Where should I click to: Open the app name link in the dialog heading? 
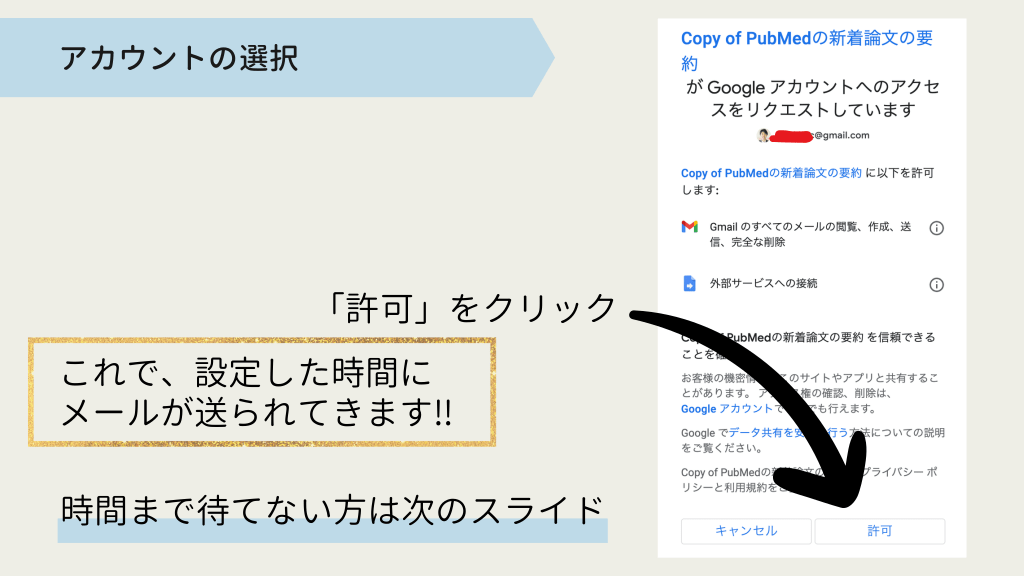point(806,50)
